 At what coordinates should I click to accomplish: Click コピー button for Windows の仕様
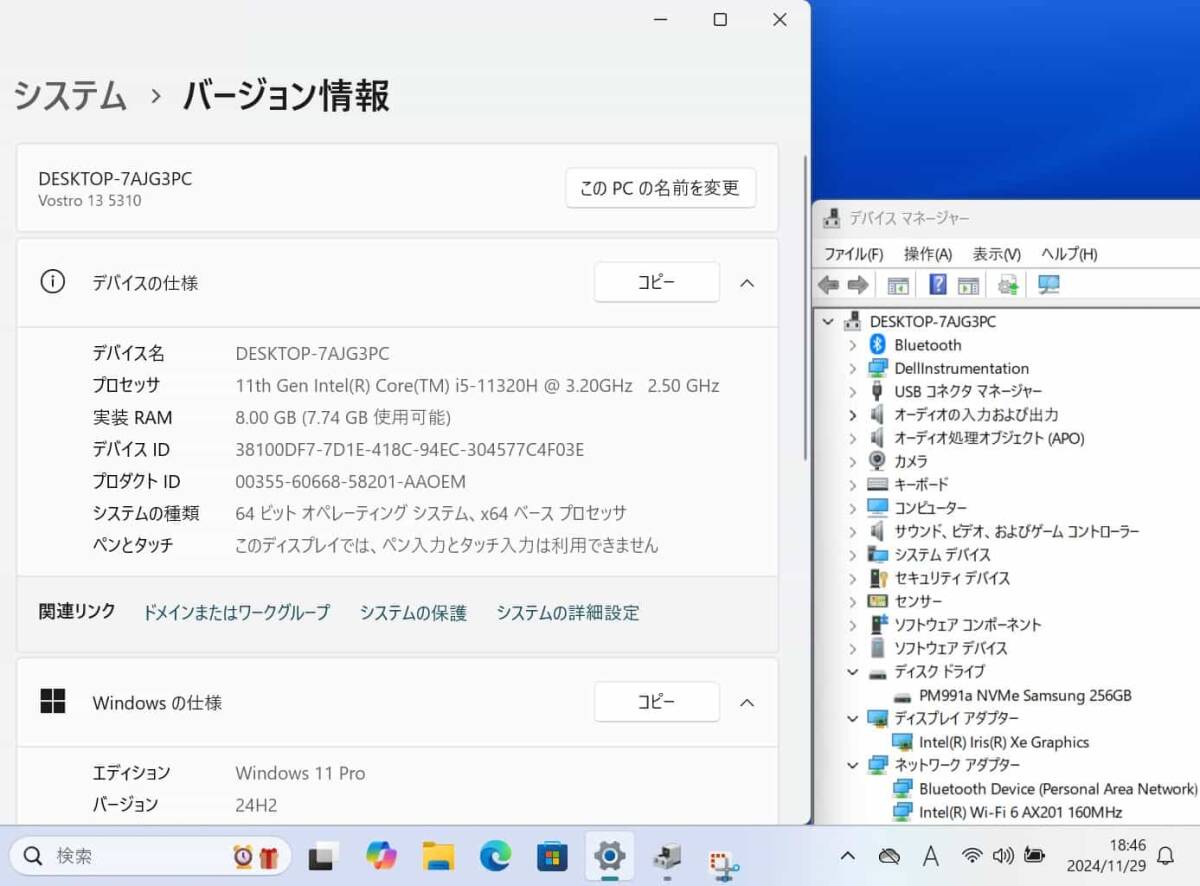tap(656, 702)
